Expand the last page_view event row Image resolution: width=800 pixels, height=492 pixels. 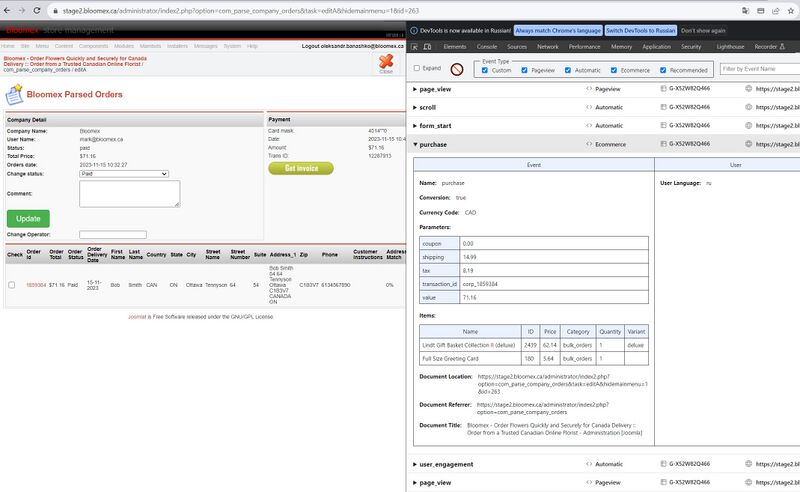(415, 483)
